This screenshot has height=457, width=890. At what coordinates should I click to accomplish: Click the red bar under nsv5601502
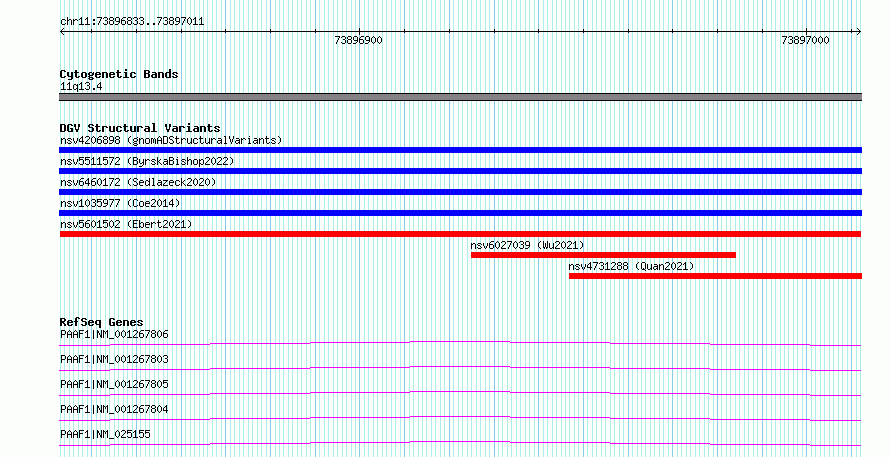(460, 234)
